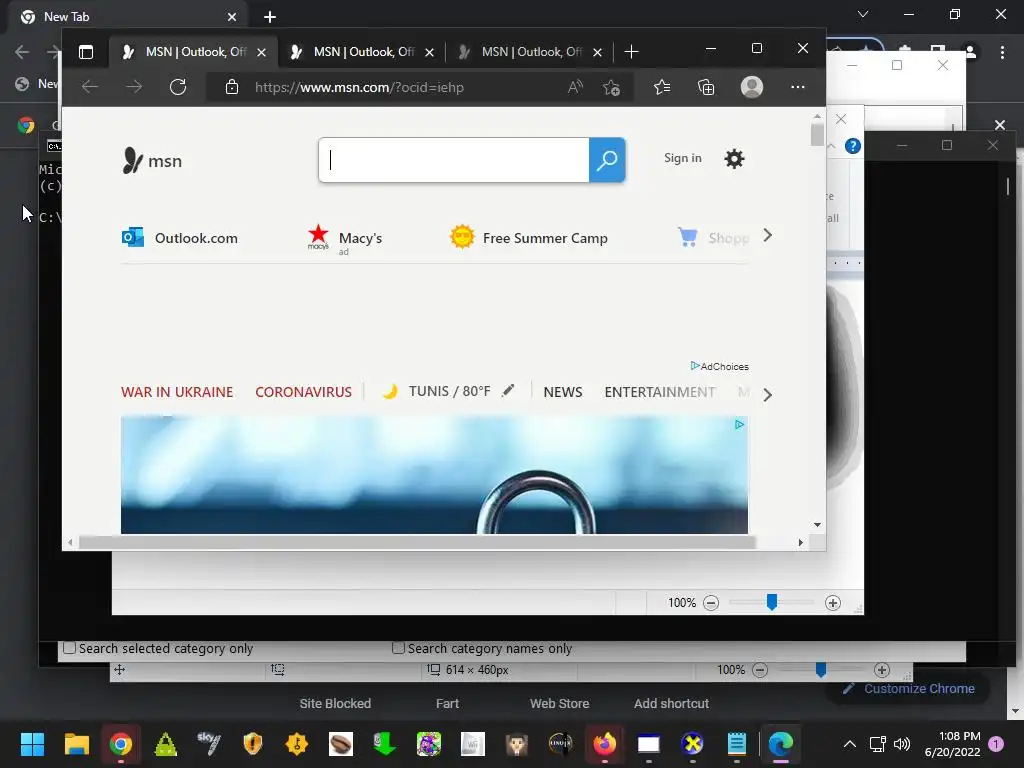Click the AdChoices icon on the banner image
This screenshot has width=1024, height=768.
pos(739,424)
